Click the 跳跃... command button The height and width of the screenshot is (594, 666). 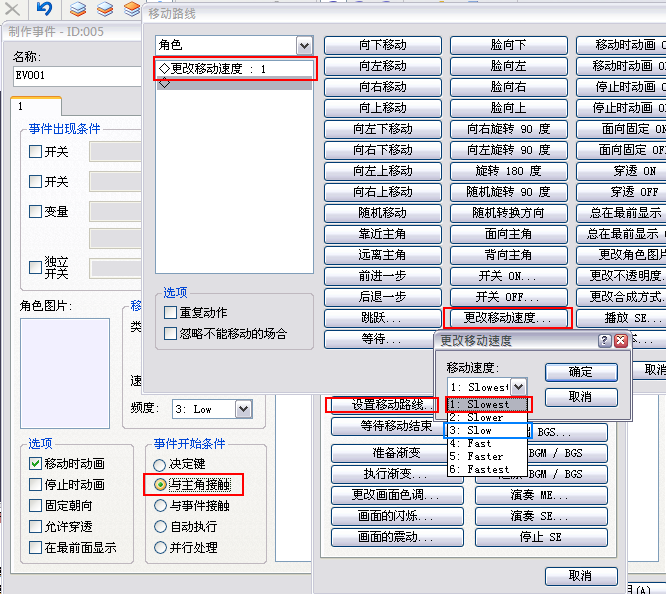[383, 318]
